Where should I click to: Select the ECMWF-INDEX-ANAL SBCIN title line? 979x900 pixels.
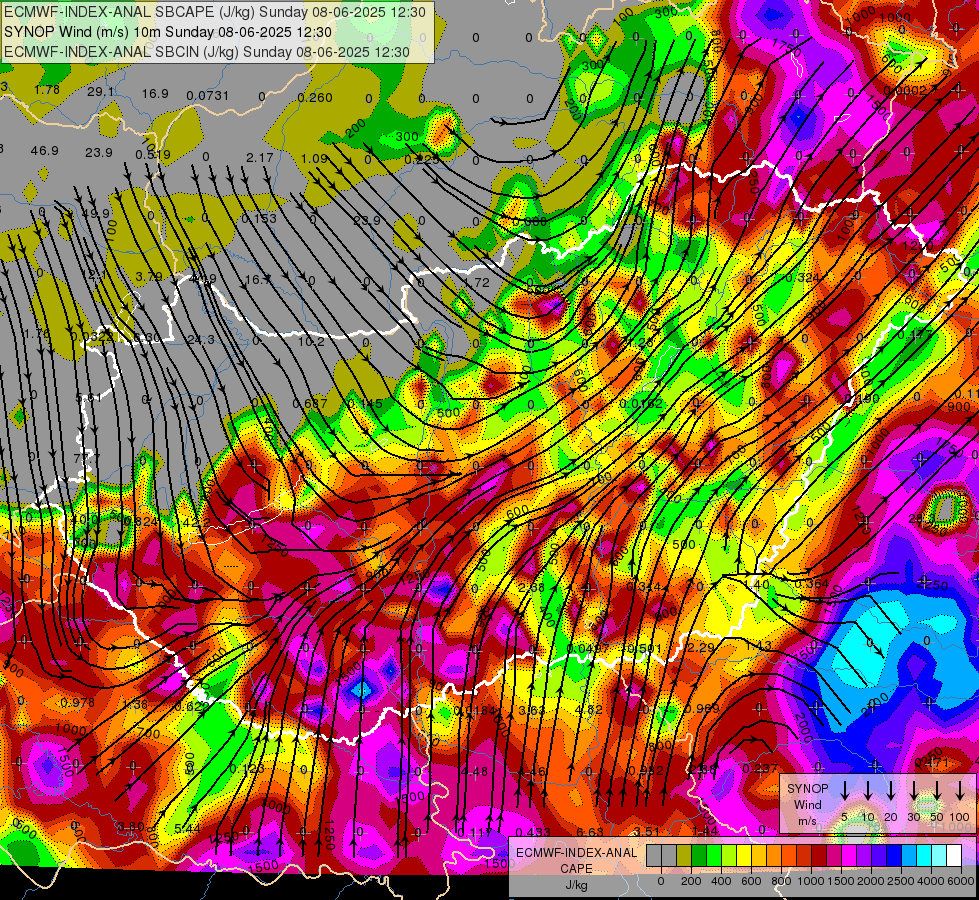click(207, 52)
